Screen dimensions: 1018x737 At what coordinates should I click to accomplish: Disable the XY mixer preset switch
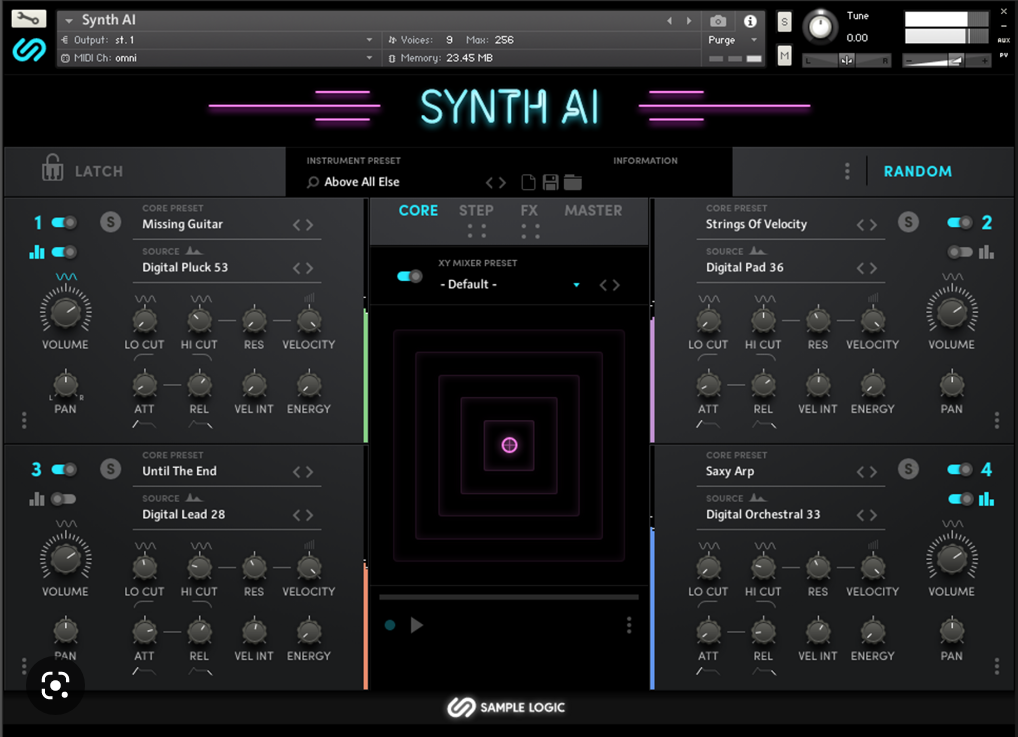409,276
